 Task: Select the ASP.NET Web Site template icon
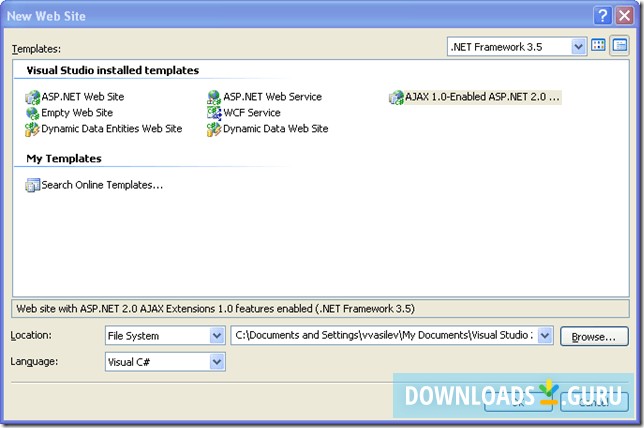32,97
